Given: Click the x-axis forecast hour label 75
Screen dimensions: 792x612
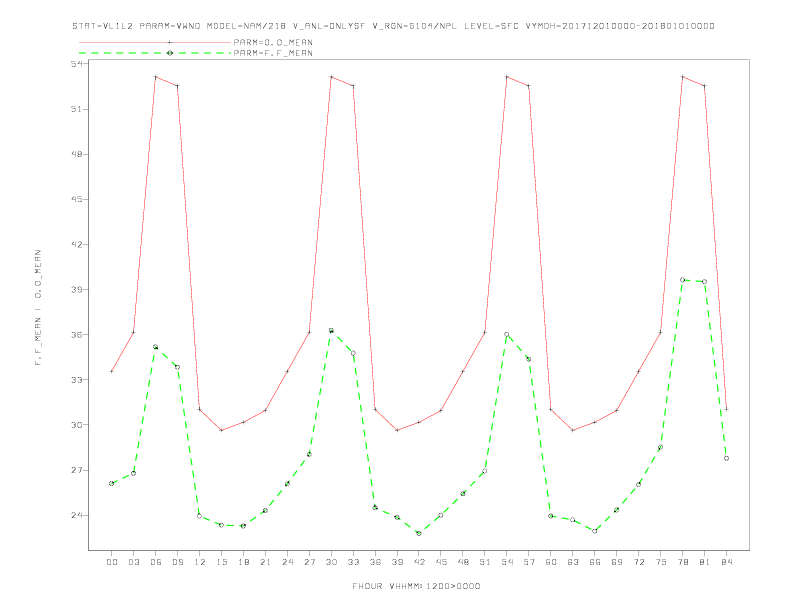Looking at the screenshot, I should click(661, 562).
